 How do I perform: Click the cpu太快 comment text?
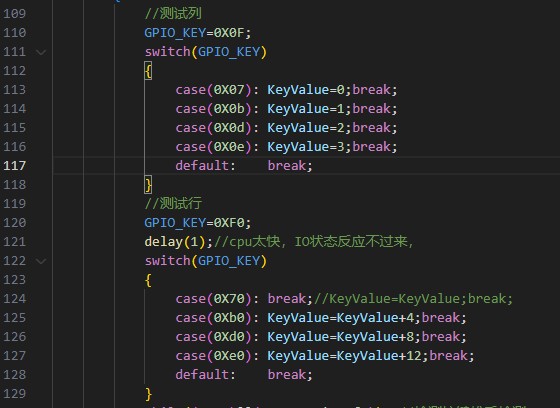(254, 242)
